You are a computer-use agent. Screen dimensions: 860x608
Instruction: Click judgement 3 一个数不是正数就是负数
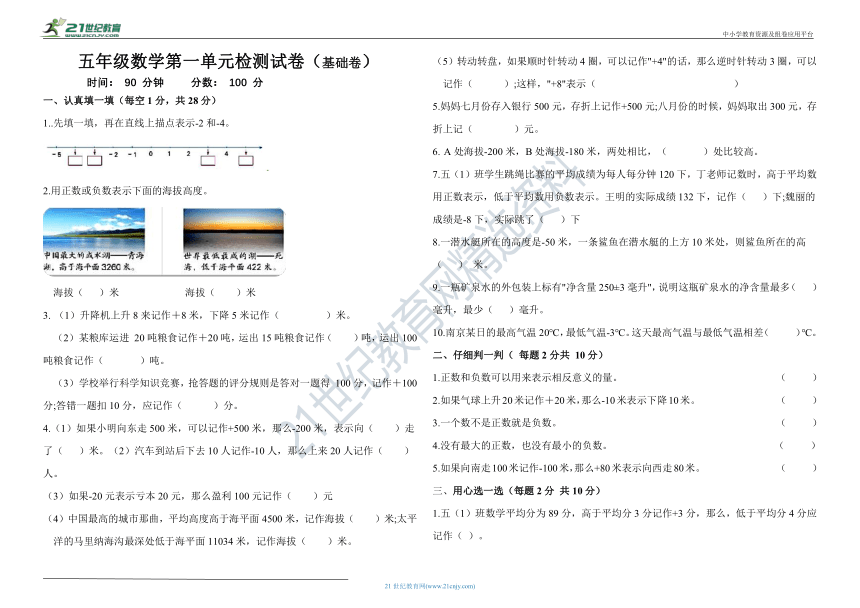pos(495,423)
